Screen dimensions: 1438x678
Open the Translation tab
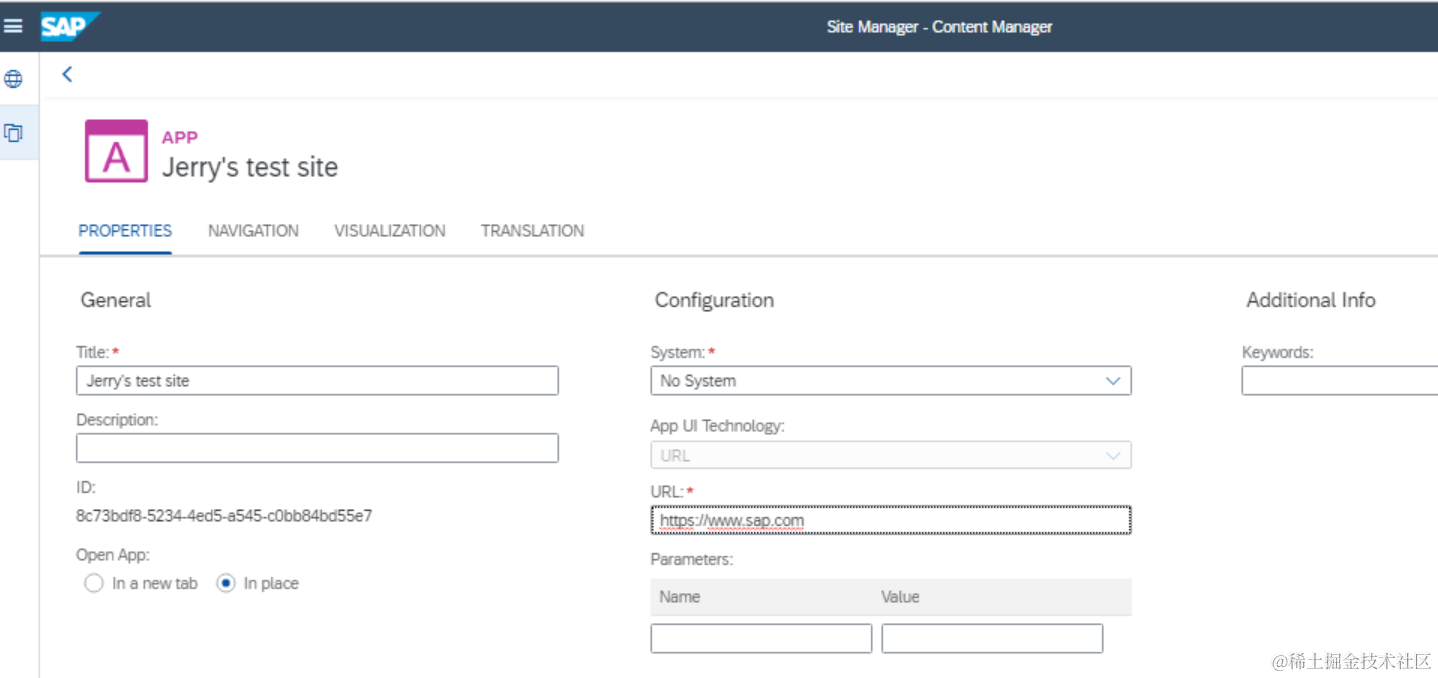pos(532,231)
